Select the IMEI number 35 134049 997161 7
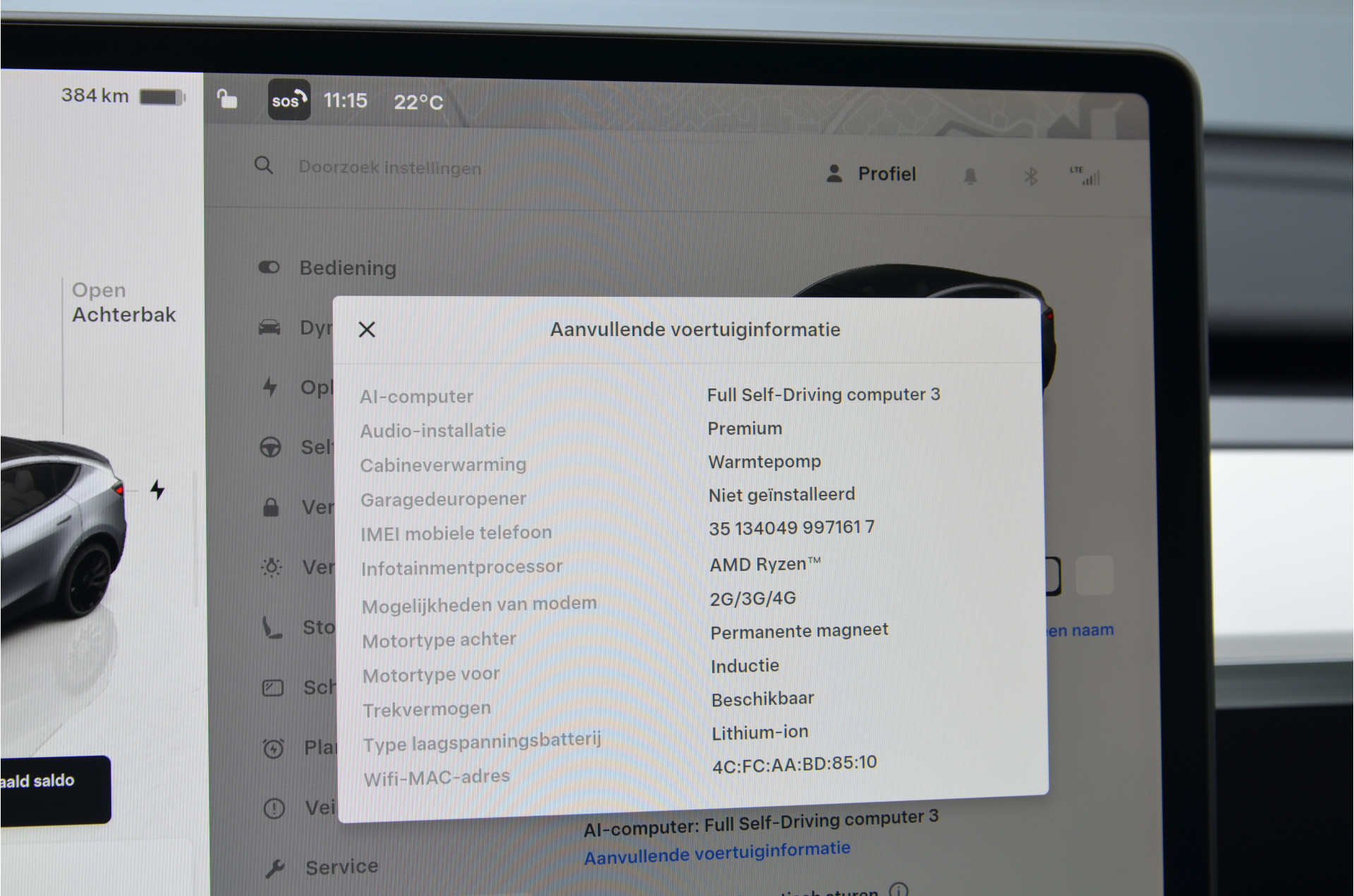The width and height of the screenshot is (1354, 896). pos(792,528)
